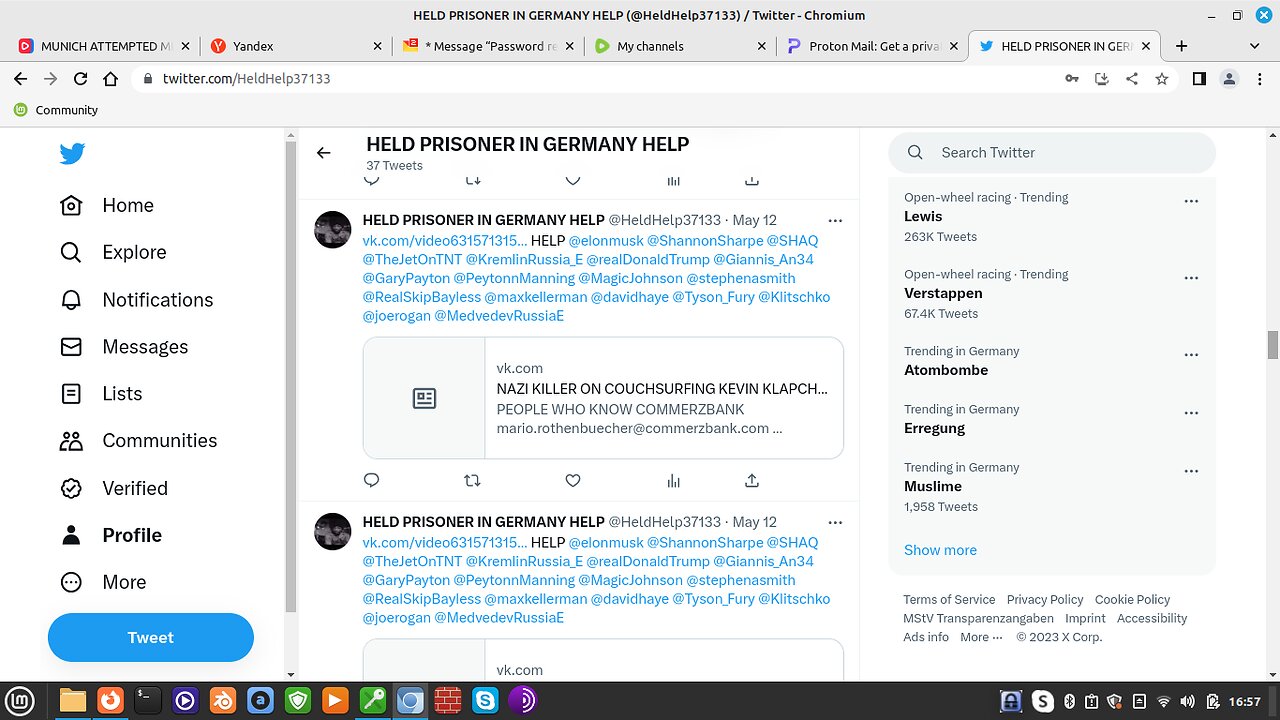Like the first May 12 tweet
Screen dimensions: 1280x720
573,480
